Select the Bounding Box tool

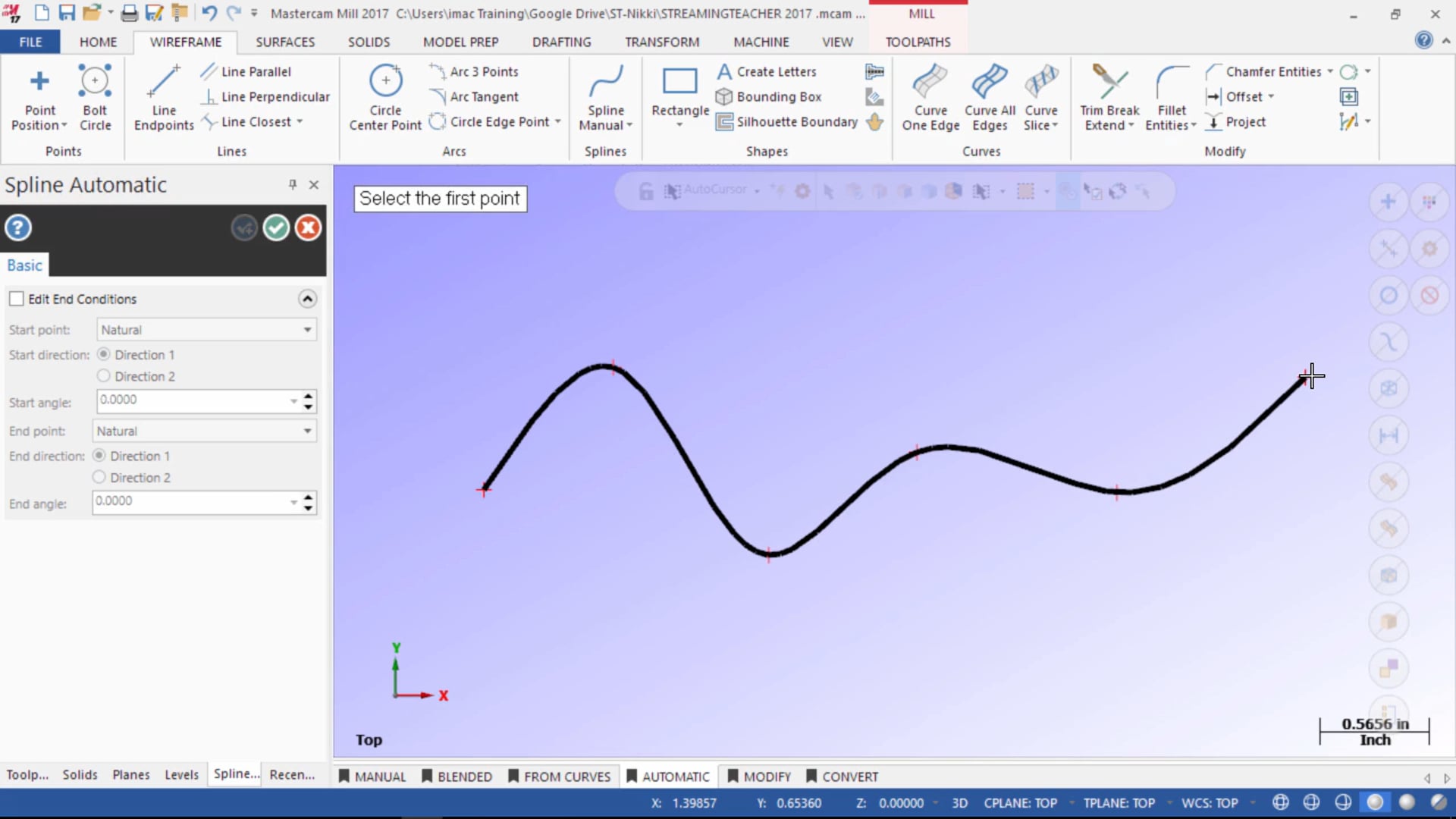click(778, 96)
